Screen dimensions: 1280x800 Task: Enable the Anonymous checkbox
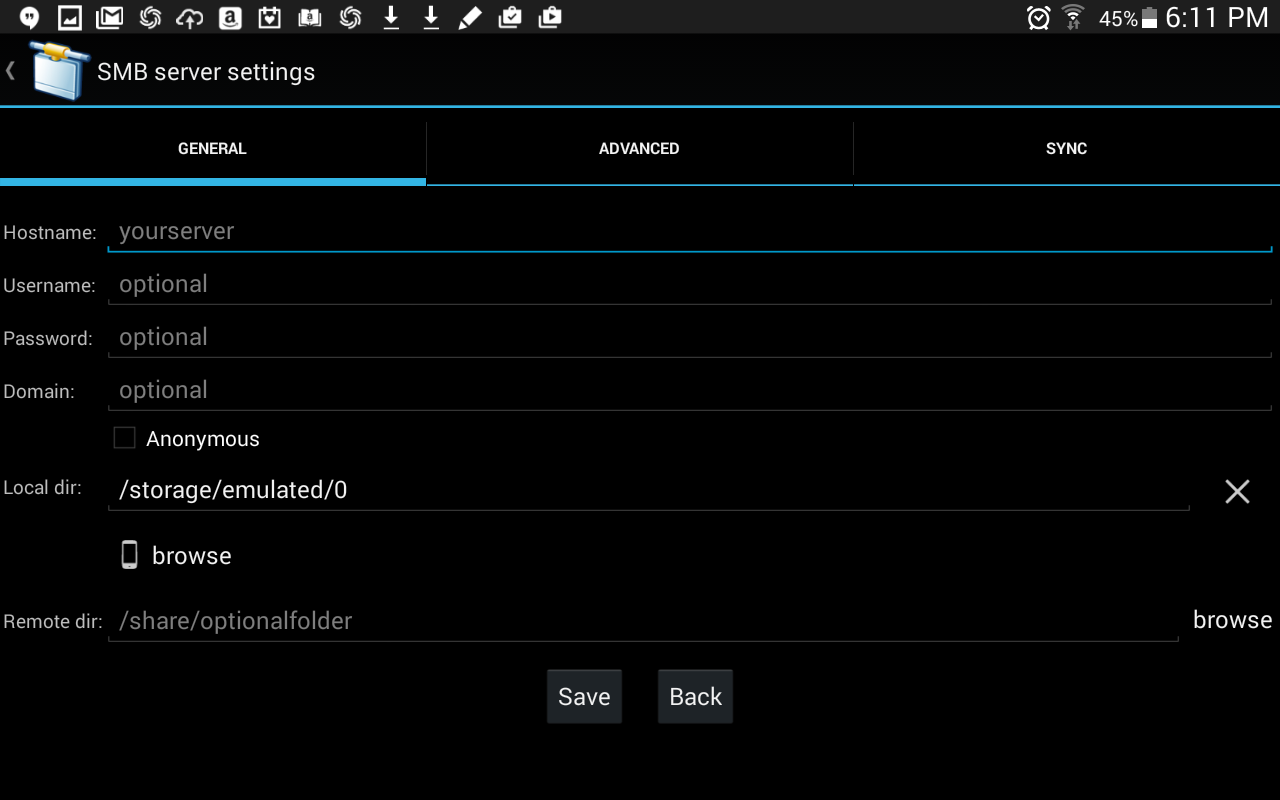click(x=124, y=438)
